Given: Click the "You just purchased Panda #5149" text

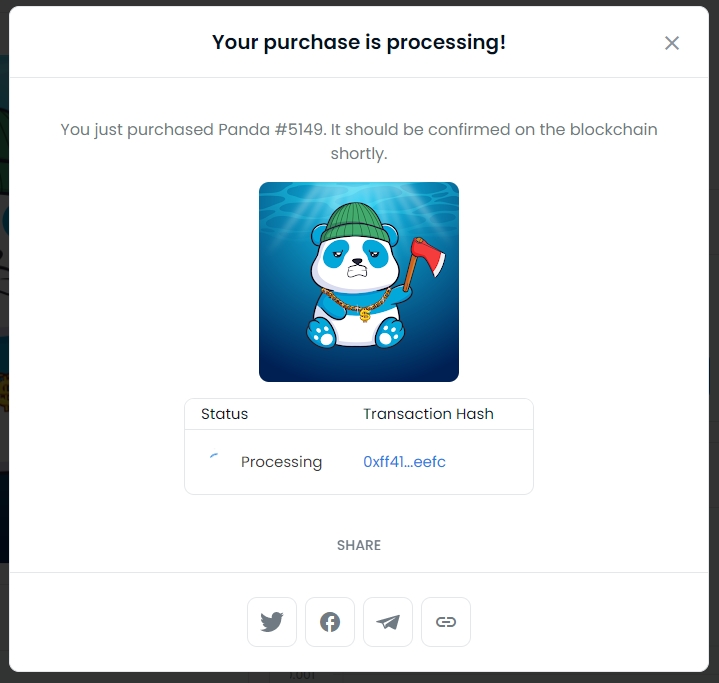Looking at the screenshot, I should click(200, 130).
